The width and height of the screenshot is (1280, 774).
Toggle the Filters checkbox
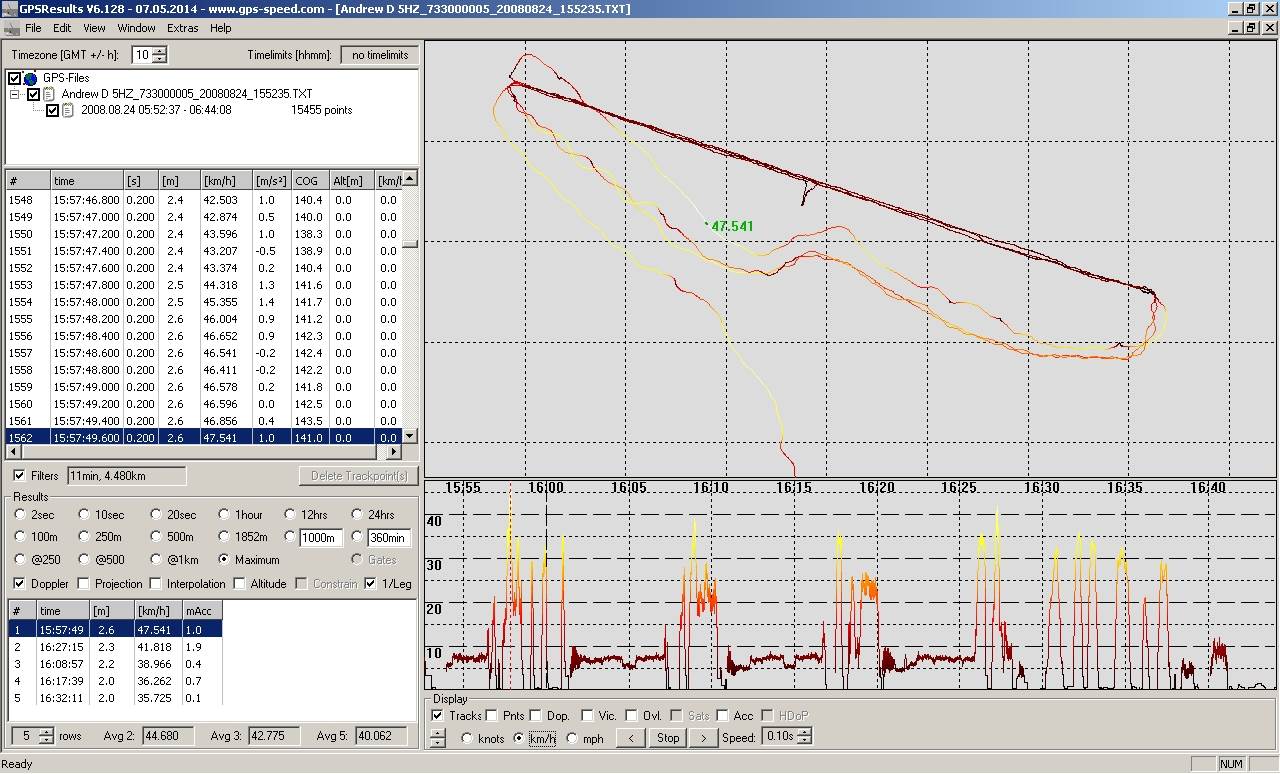point(20,476)
